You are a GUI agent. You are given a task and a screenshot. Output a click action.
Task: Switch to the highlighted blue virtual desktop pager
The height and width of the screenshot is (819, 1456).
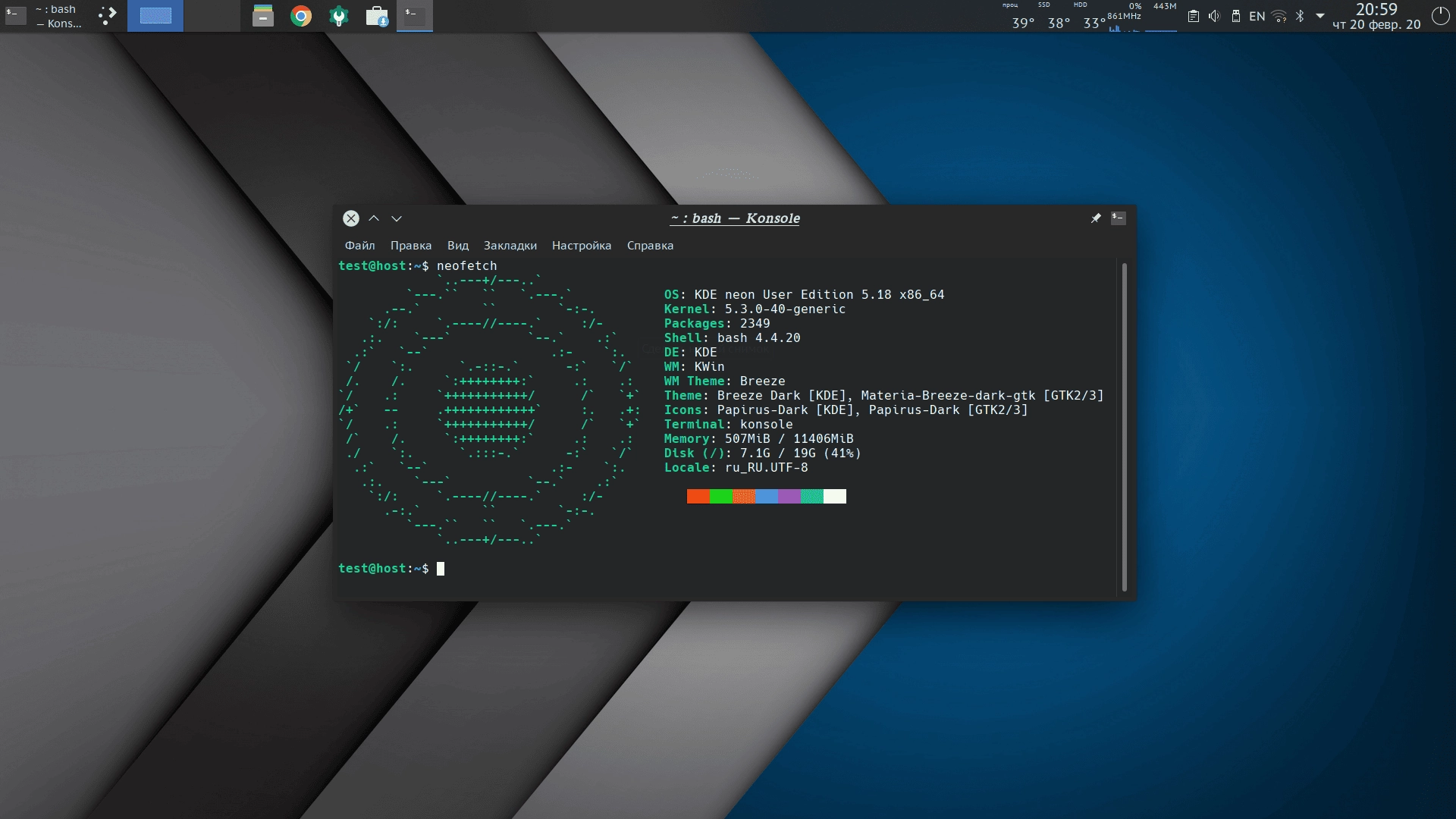155,16
